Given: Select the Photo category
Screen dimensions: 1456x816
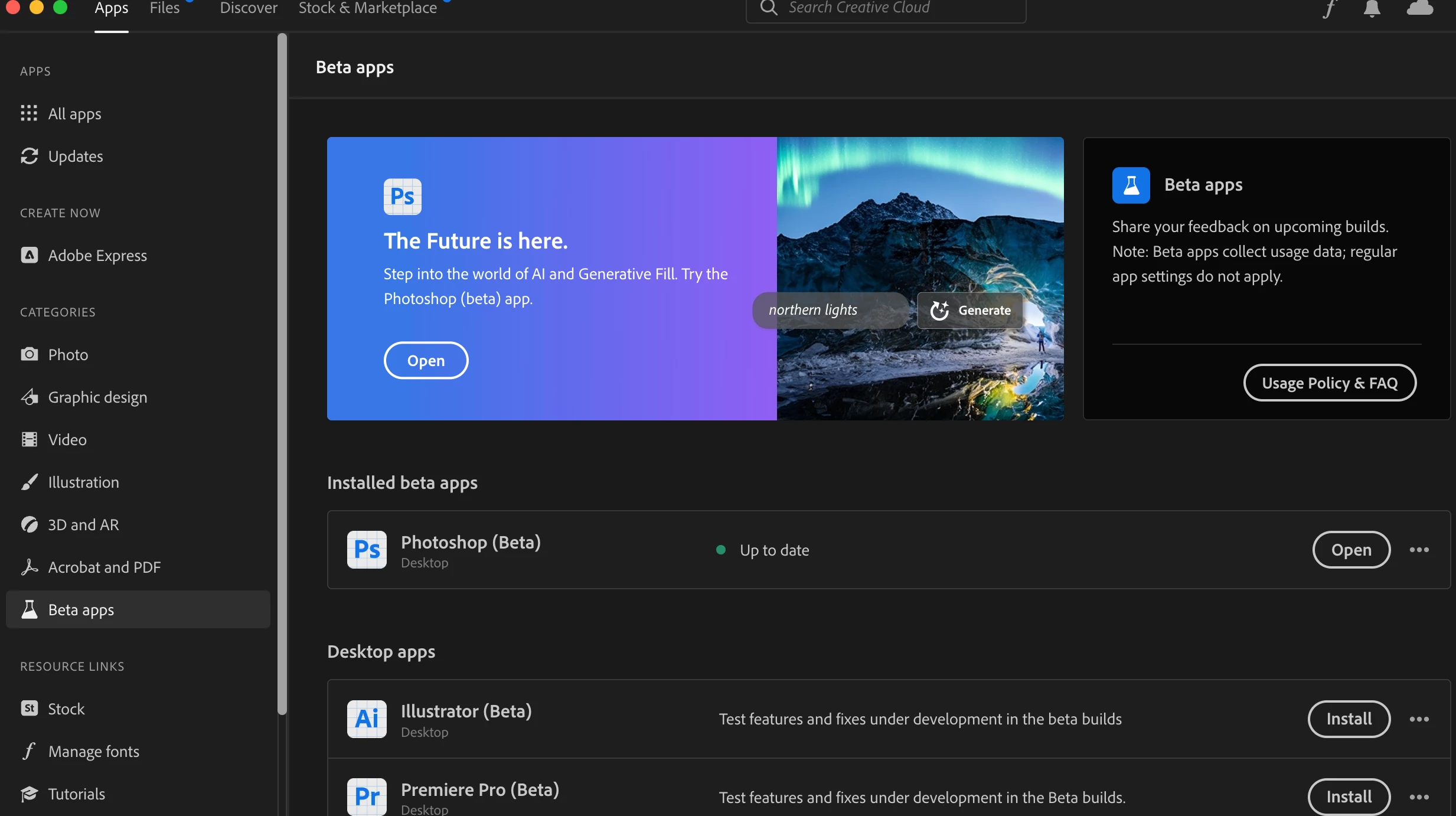Looking at the screenshot, I should (x=68, y=354).
